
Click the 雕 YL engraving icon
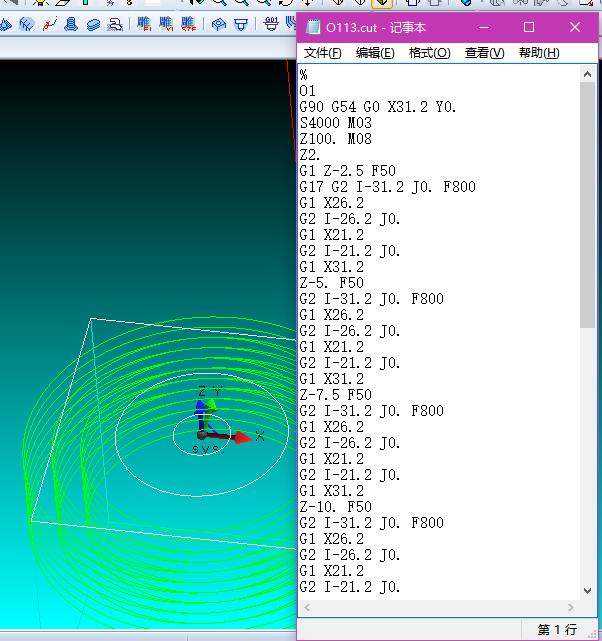click(166, 24)
